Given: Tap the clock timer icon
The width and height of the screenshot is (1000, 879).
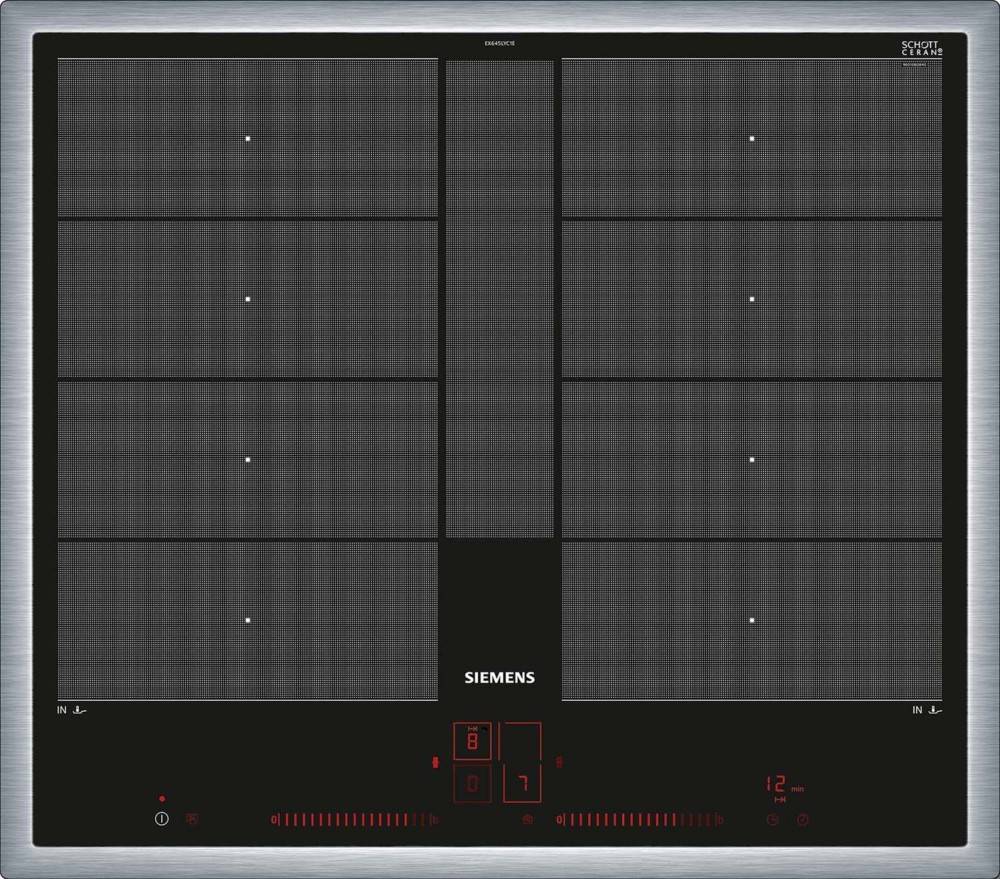Looking at the screenshot, I should 772,820.
